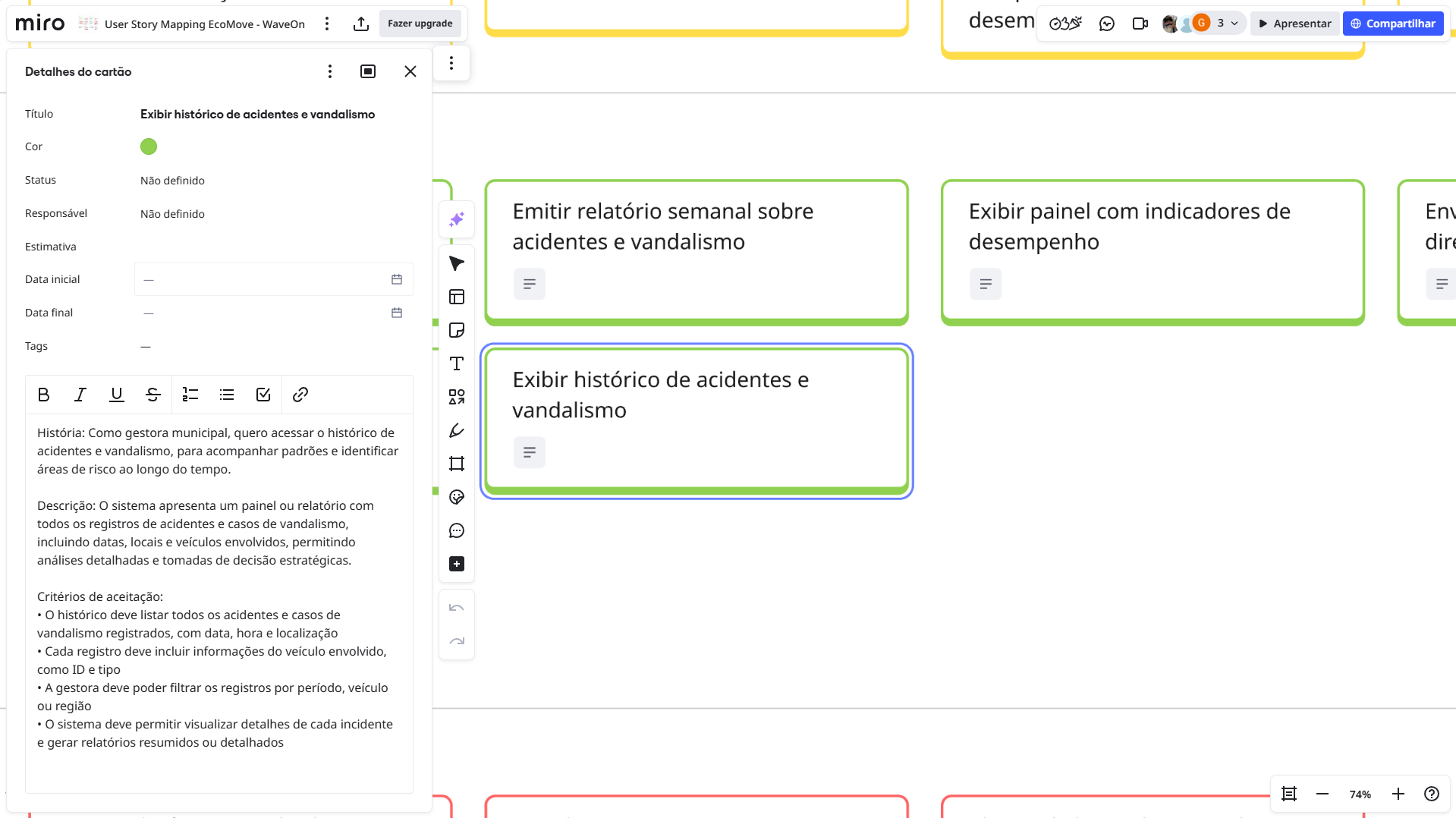Click the Fazer upgrade button
Viewport: 1456px width, 818px height.
pos(420,24)
